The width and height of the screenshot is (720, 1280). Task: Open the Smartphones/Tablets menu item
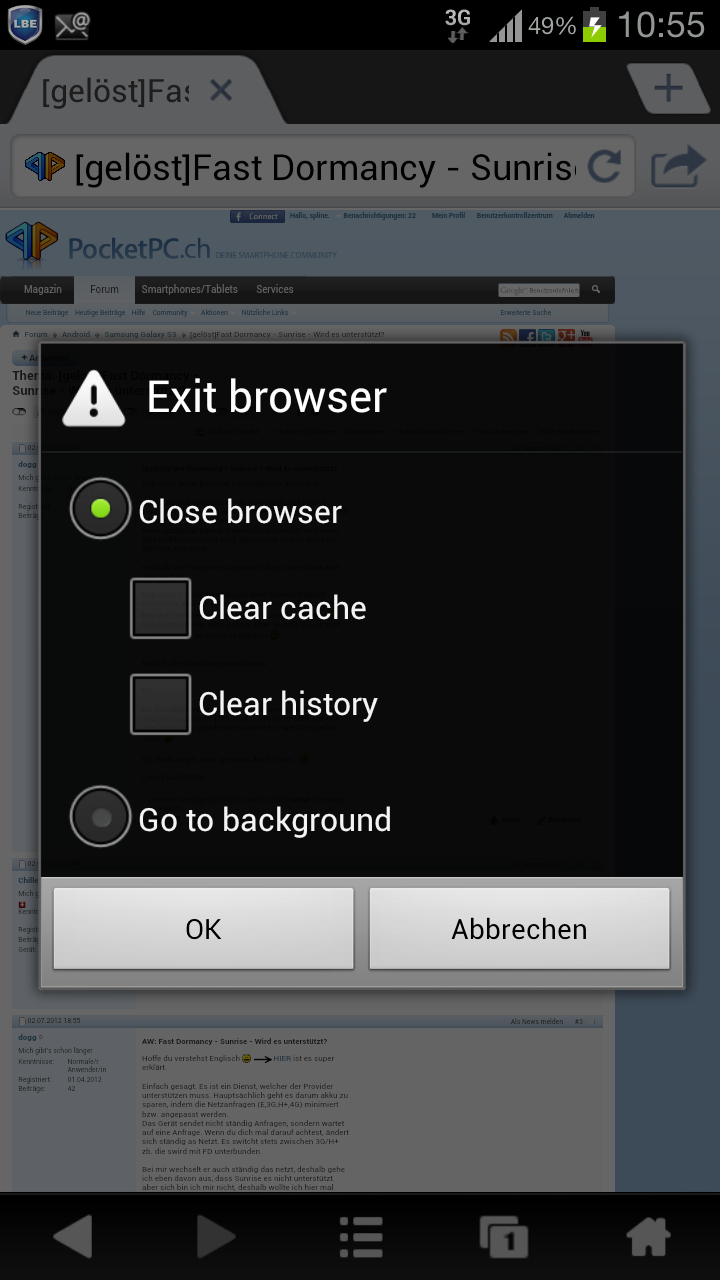(x=190, y=289)
